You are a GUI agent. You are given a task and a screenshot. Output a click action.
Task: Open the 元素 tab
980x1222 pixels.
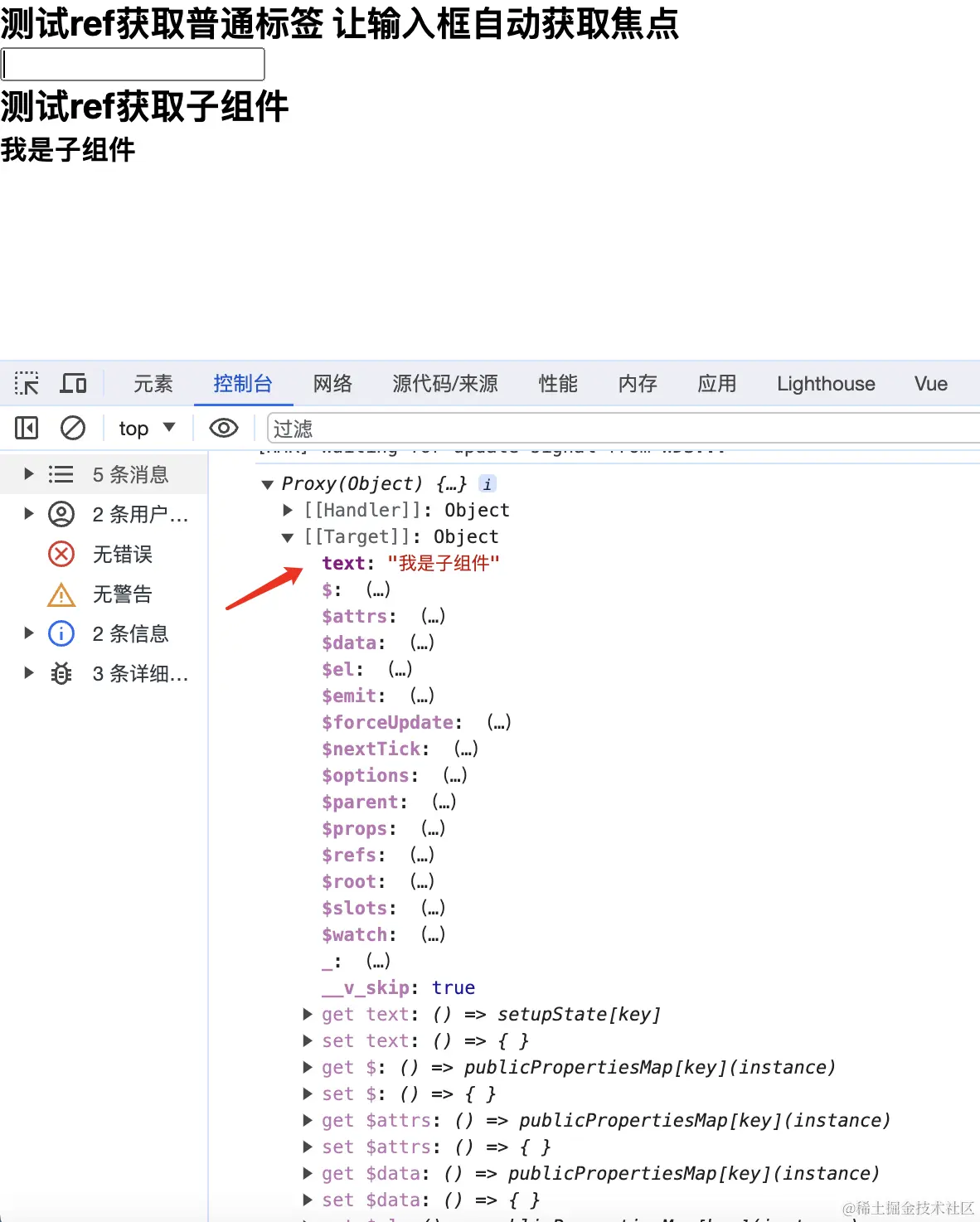(x=153, y=383)
